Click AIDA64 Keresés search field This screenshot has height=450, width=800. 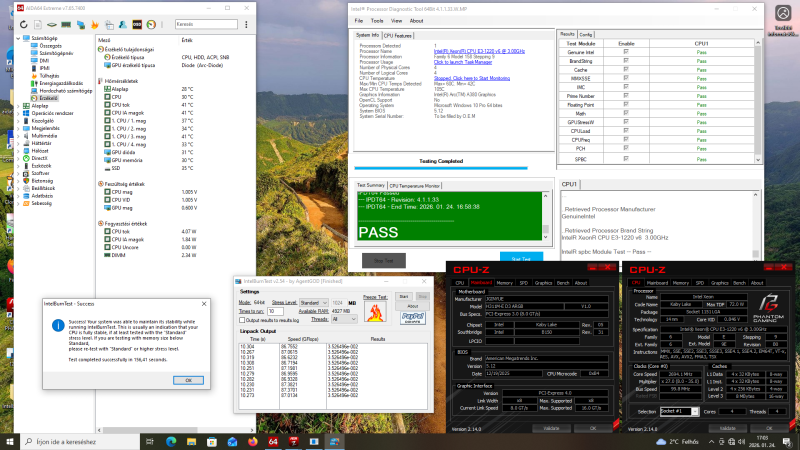(206, 24)
